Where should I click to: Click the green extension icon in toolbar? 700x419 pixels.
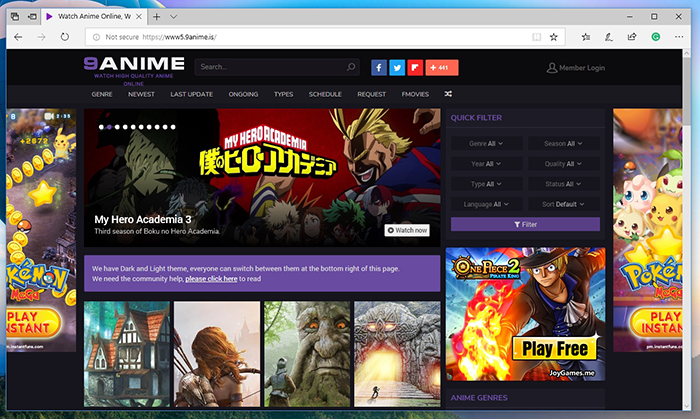tap(655, 37)
